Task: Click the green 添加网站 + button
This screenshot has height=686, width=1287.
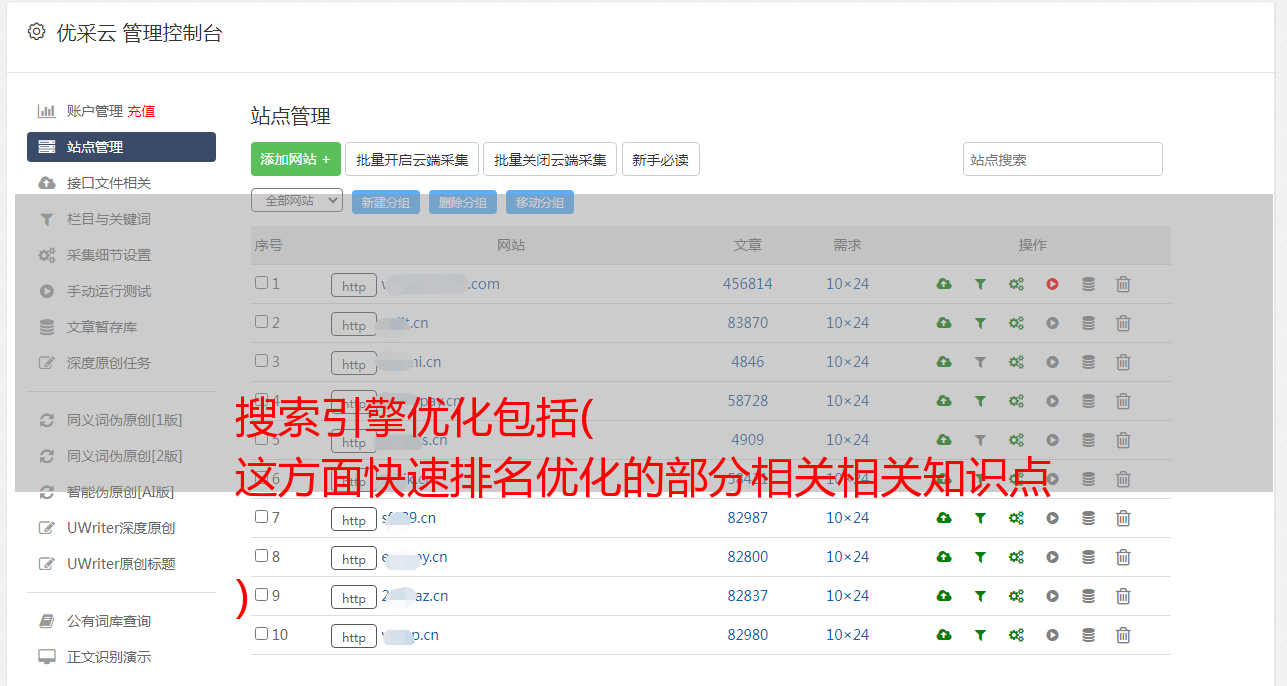Action: (x=296, y=159)
